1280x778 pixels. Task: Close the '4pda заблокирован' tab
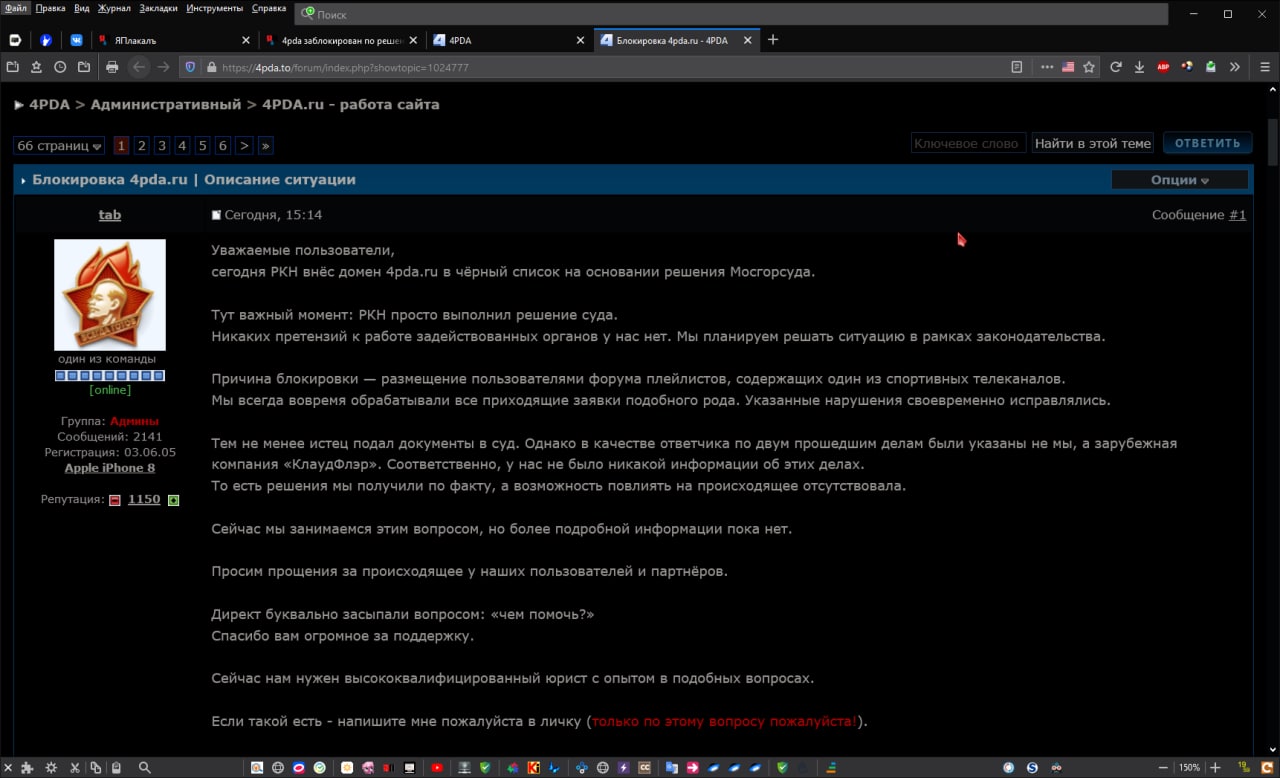coord(413,40)
